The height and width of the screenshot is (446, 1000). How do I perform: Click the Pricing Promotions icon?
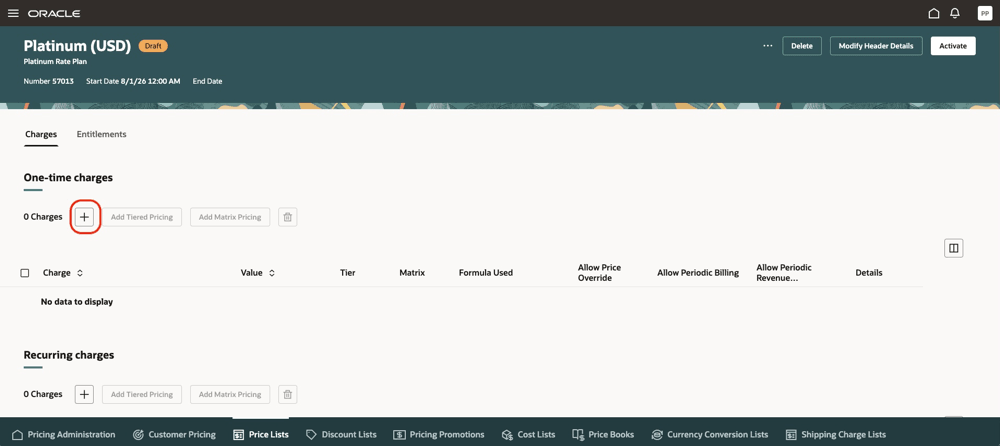click(x=399, y=435)
